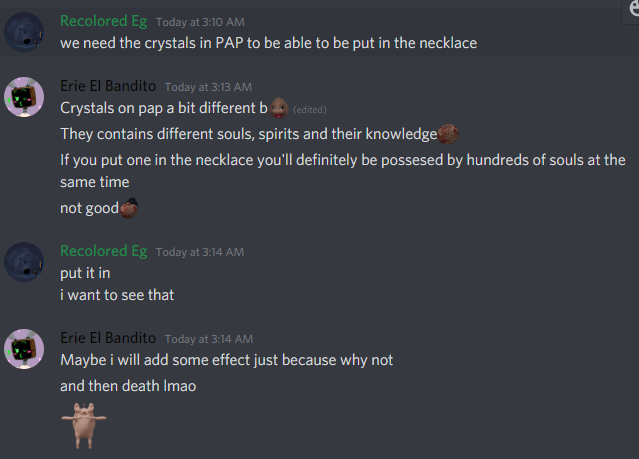Open Recolored Eg username at 3:10 AM

[104, 21]
